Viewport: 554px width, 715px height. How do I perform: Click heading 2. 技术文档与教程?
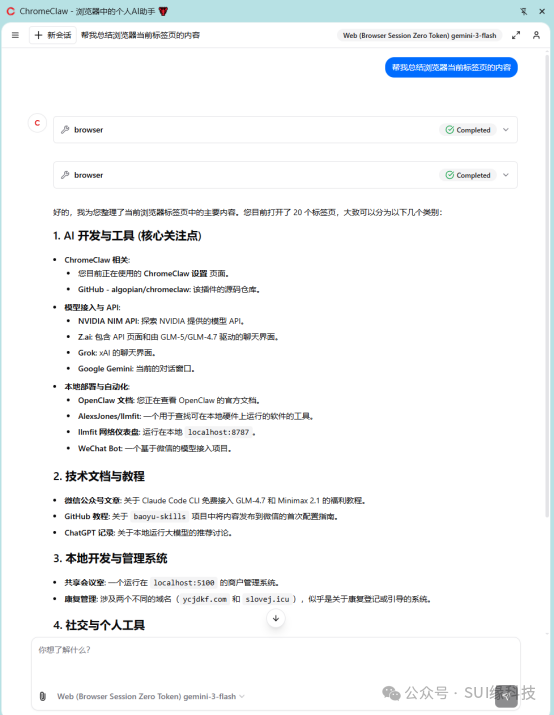(99, 476)
